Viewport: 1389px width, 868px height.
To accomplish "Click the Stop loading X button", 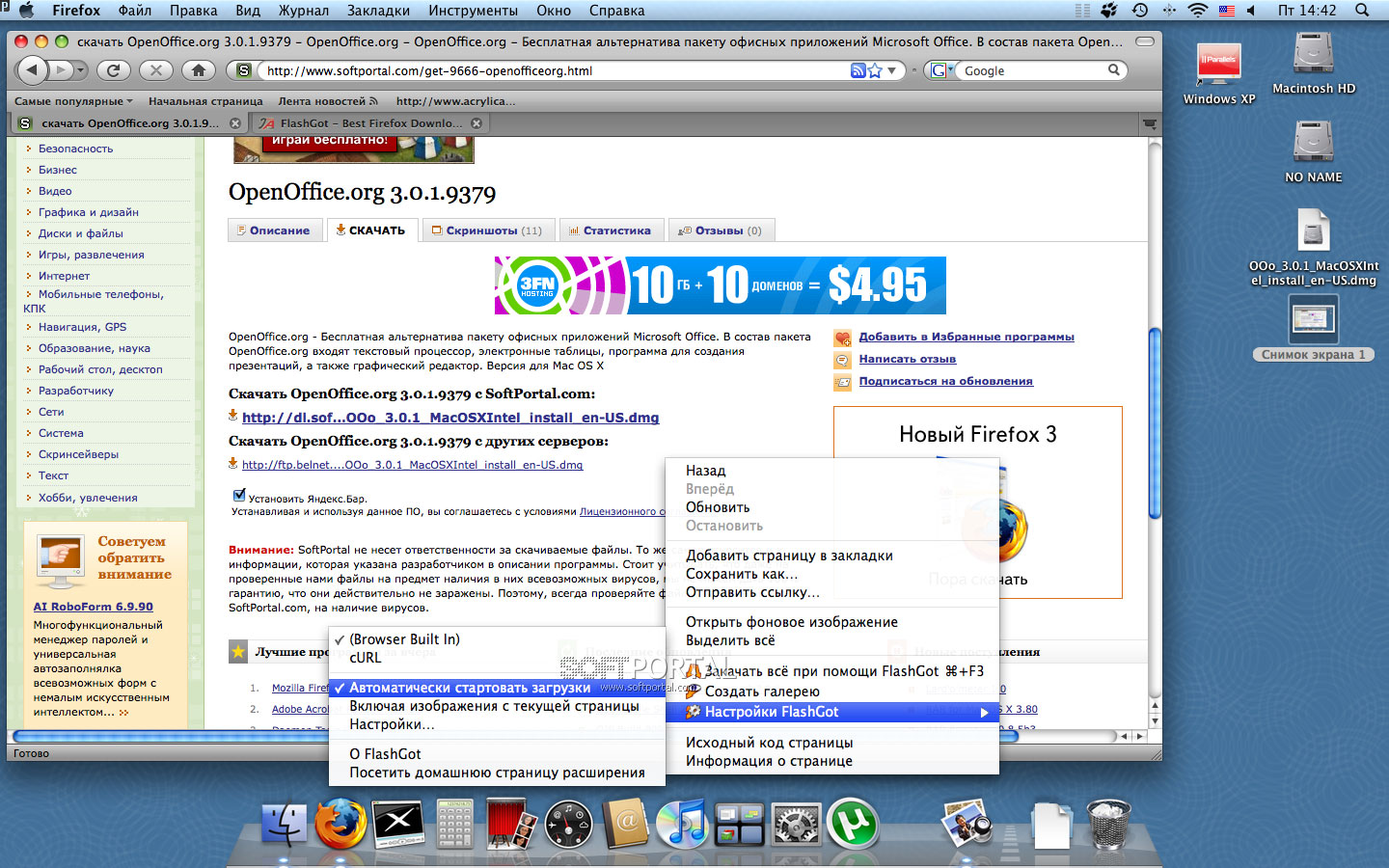I will point(155,69).
